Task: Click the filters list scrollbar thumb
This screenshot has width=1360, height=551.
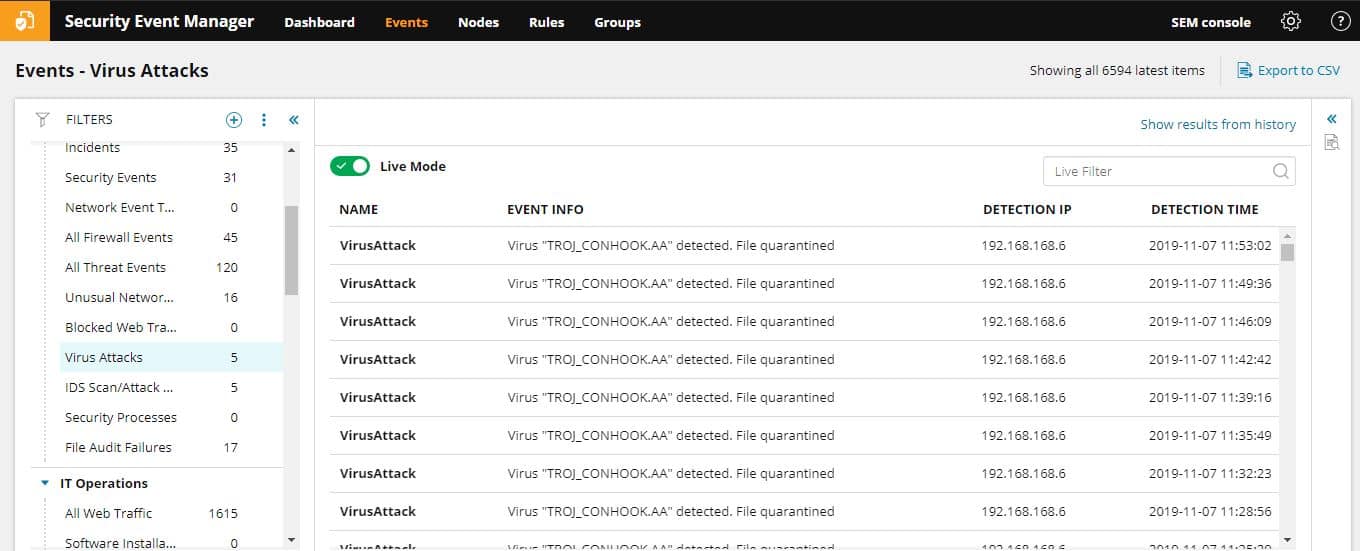Action: click(291, 250)
